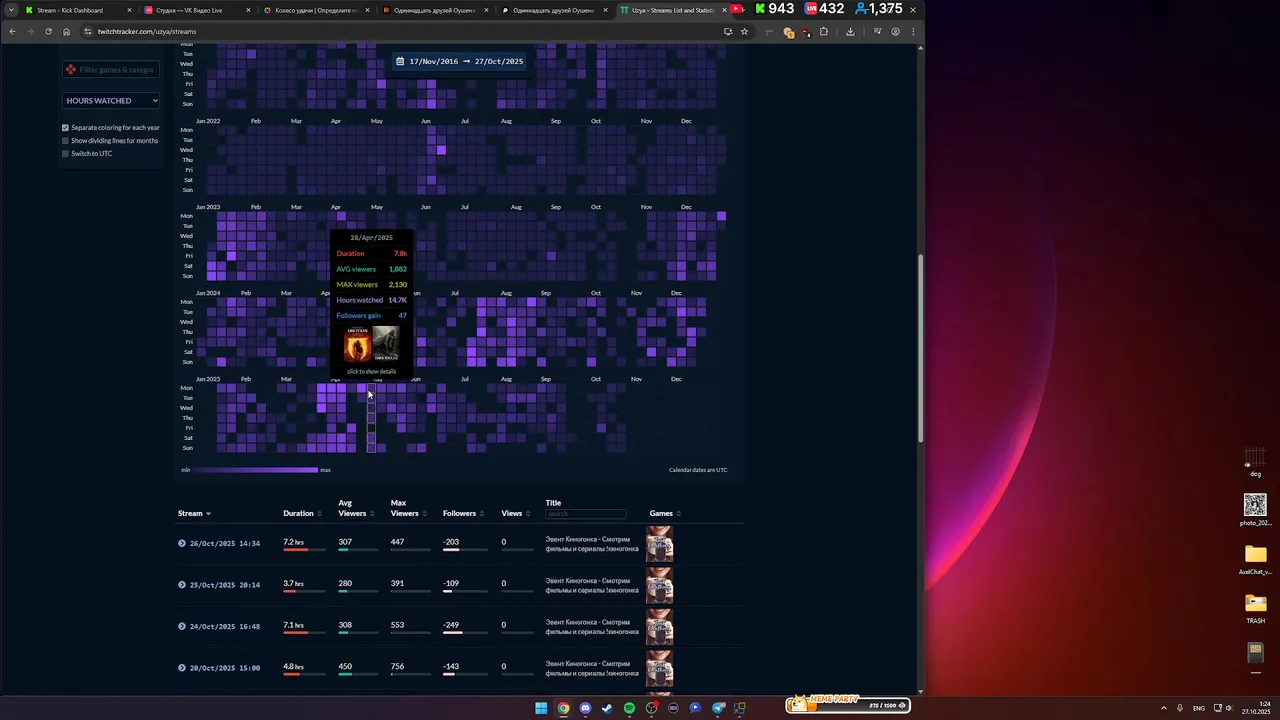Switch to second Одиннадцать друзей Оушена tab
This screenshot has width=1280, height=720.
[x=553, y=10]
